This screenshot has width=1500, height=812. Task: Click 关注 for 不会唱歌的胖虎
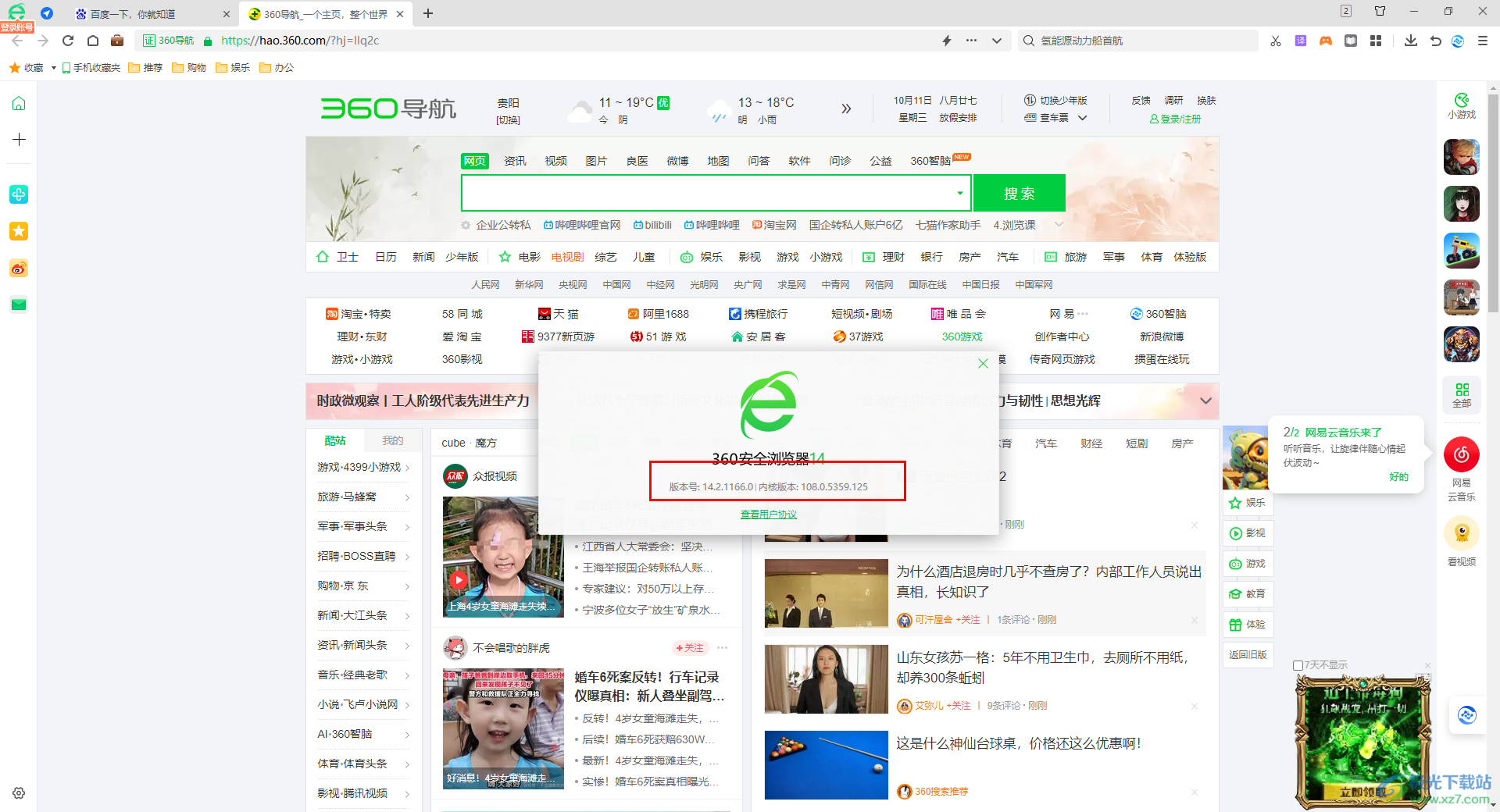(690, 648)
